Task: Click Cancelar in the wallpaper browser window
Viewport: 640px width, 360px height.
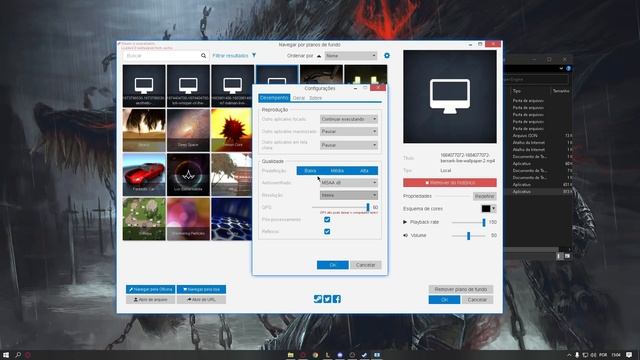Action: [477, 300]
